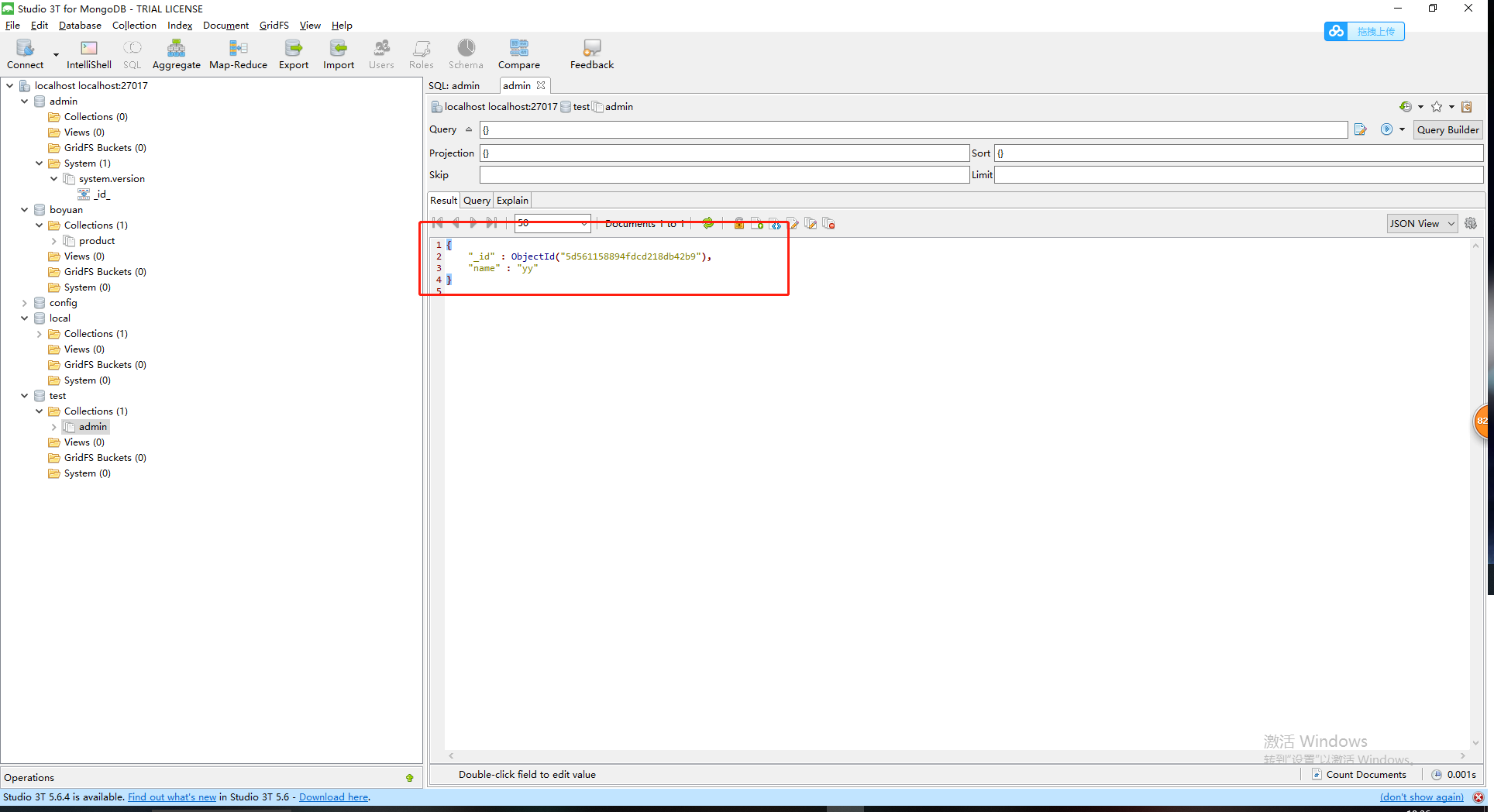
Task: Expand the config database node
Action: click(x=24, y=303)
